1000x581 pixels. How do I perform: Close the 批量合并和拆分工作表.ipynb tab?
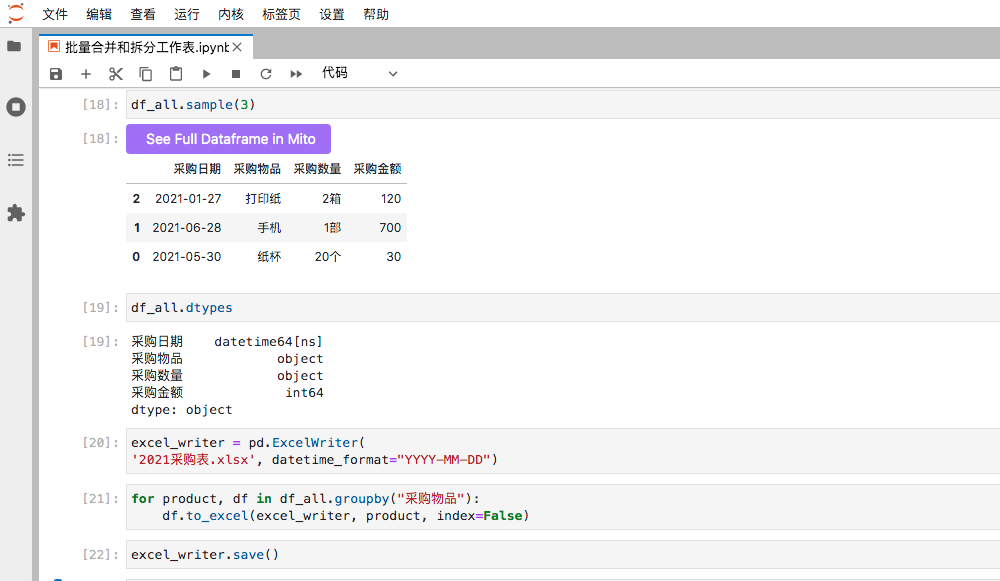(238, 47)
